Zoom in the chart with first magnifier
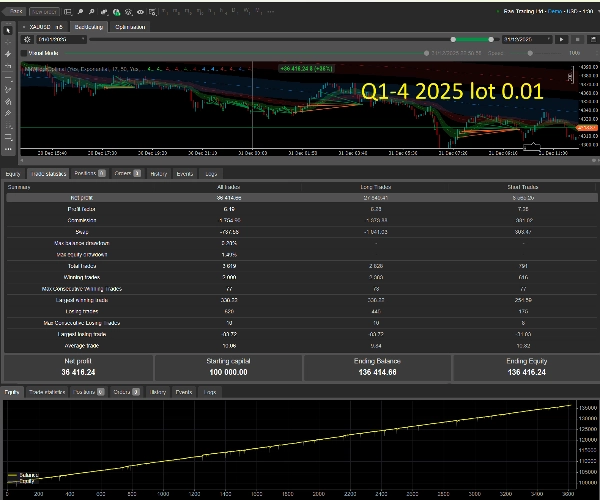This screenshot has width=600, height=500. [80, 12]
